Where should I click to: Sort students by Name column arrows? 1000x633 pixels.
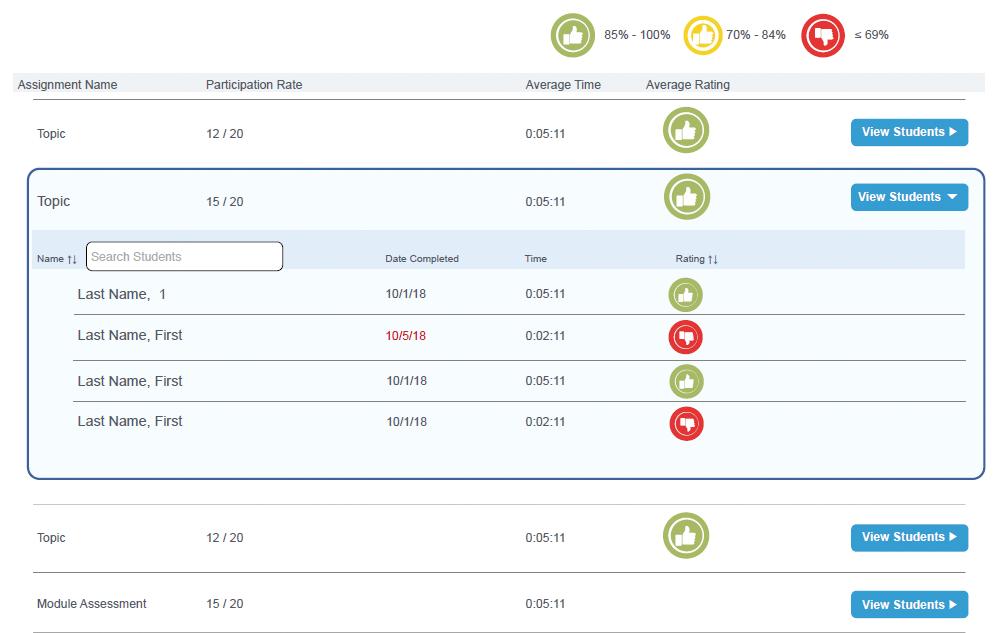(71, 259)
